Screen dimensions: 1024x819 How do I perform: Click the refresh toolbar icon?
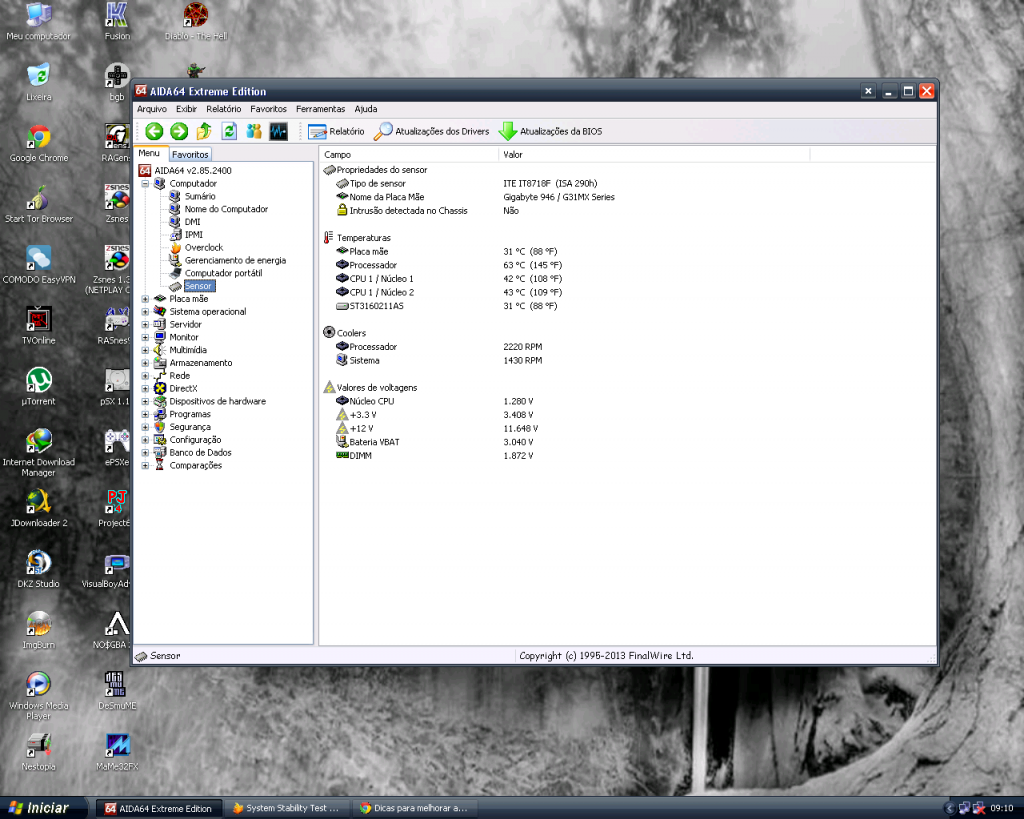coord(228,131)
